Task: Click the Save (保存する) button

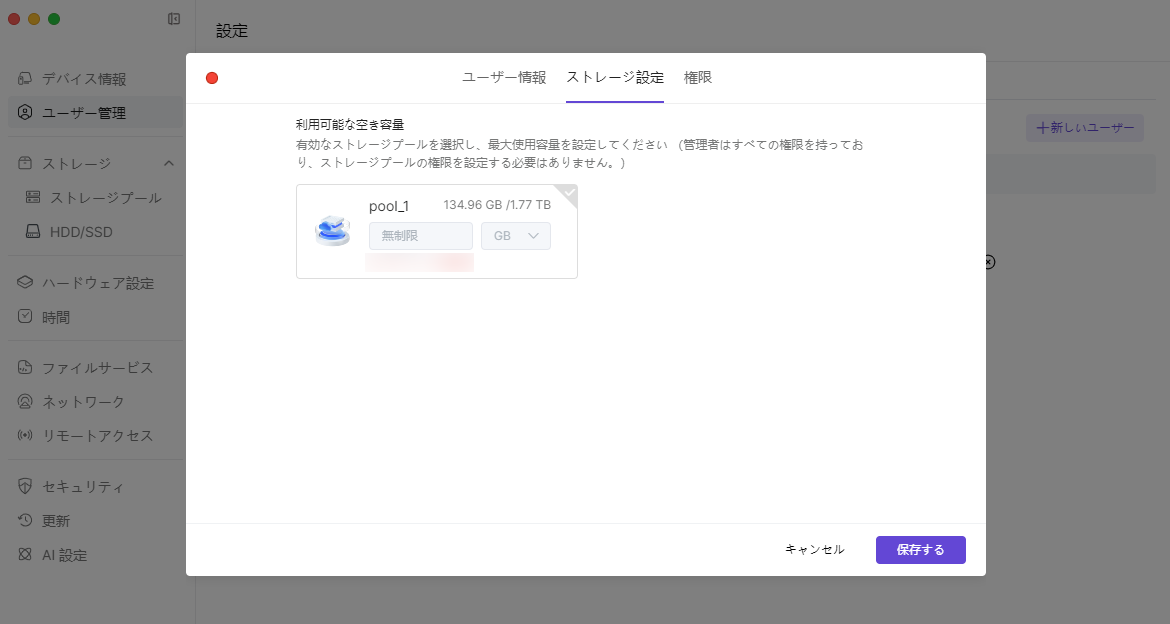Action: click(920, 550)
